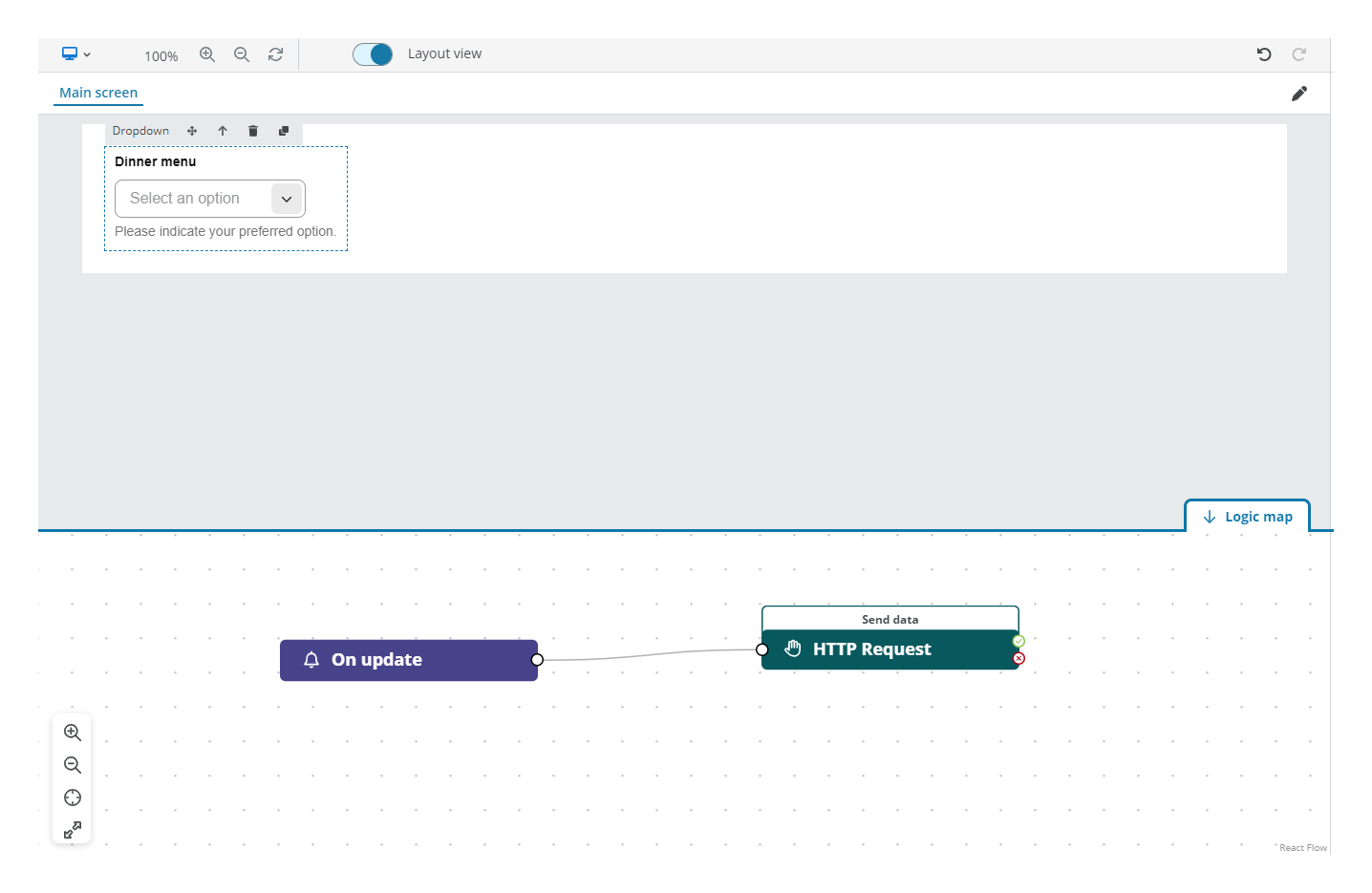Zoom in on the screen preview
Screen dimensions: 1372x893
click(x=207, y=54)
